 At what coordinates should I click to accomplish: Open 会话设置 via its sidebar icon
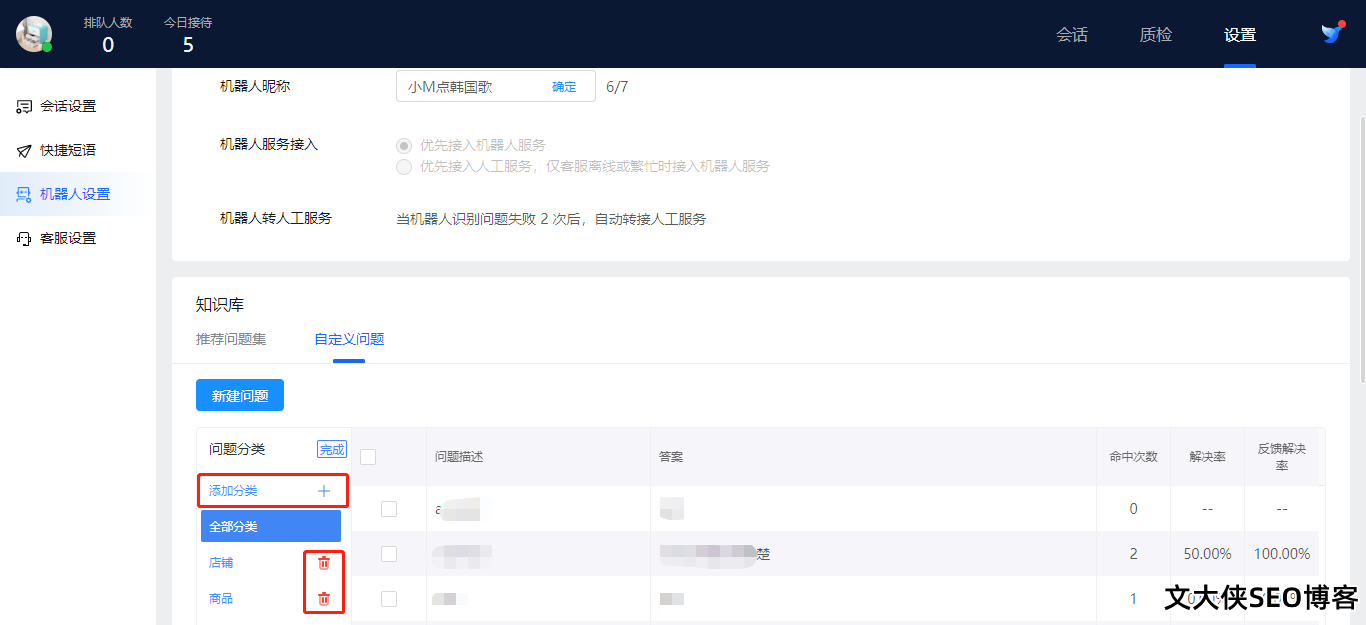[x=23, y=105]
